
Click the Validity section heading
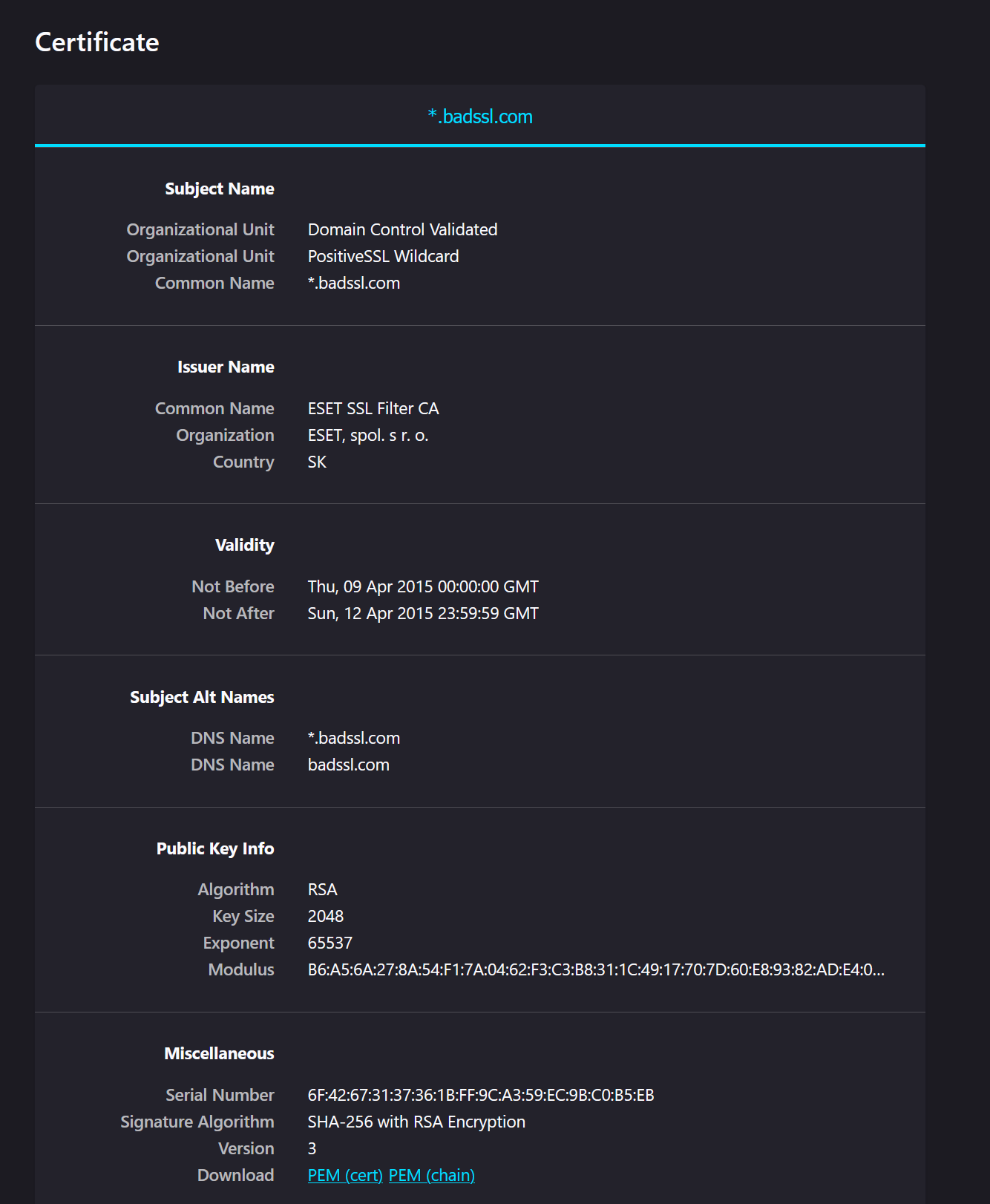pos(244,545)
